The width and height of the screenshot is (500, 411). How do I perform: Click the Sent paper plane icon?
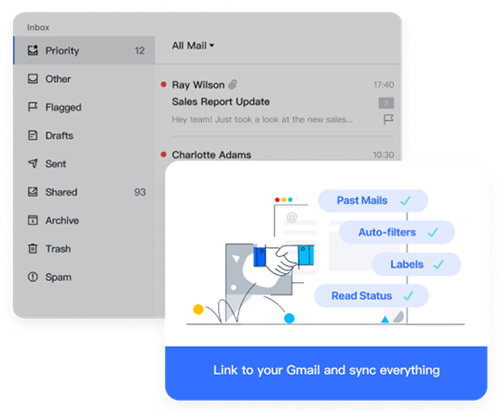click(x=33, y=164)
